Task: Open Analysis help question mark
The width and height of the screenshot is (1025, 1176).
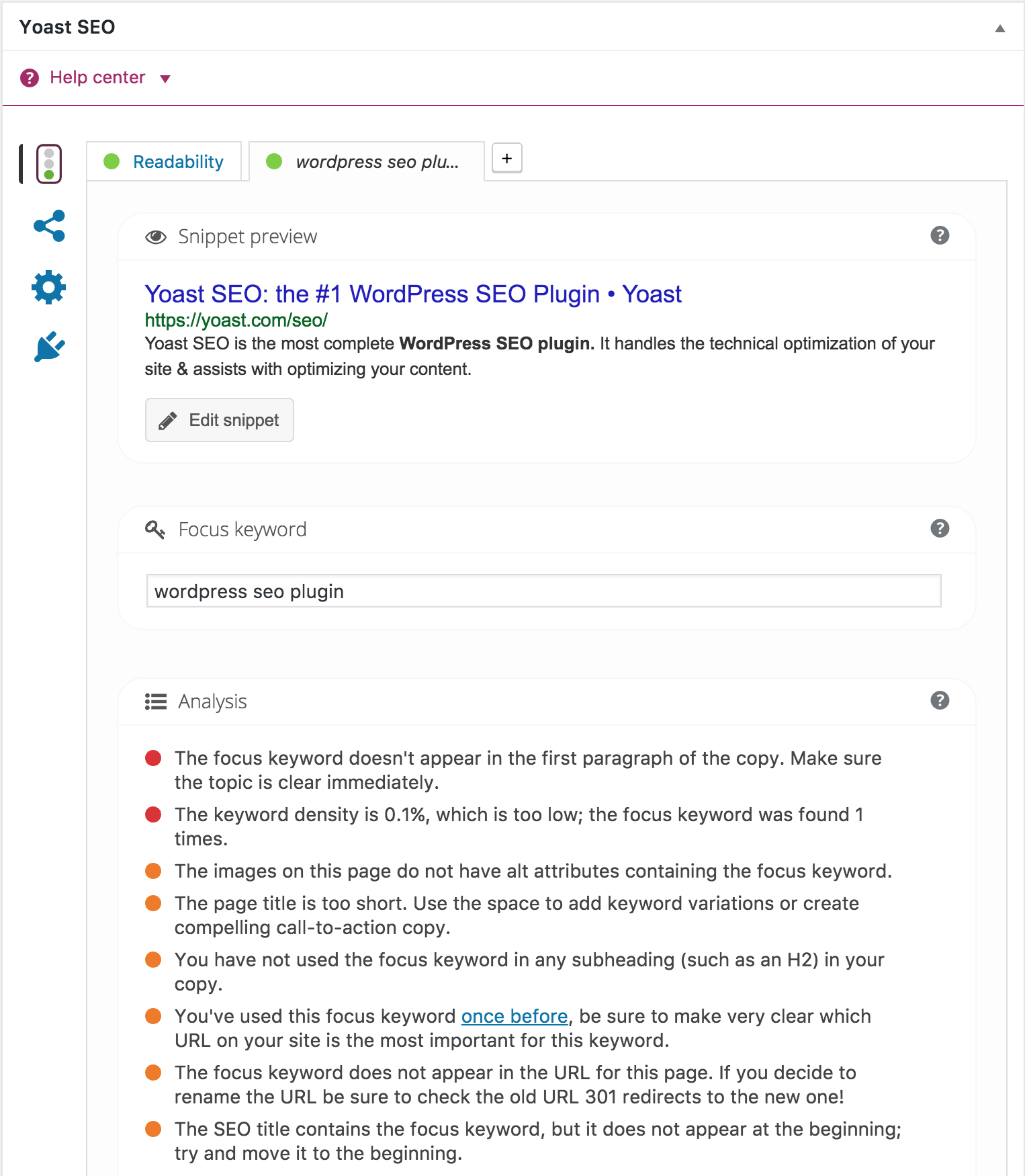Action: (x=940, y=701)
